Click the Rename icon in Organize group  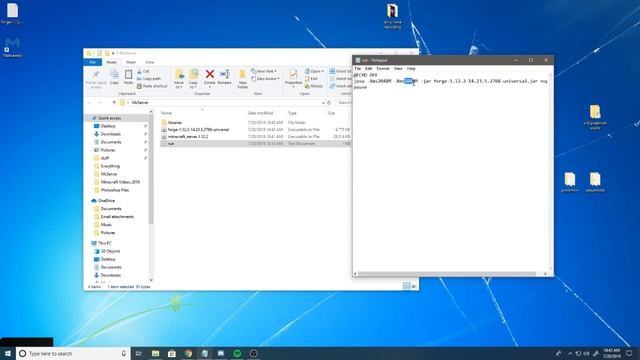tap(224, 77)
